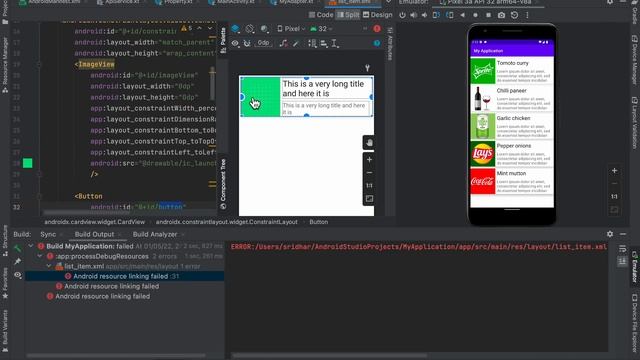Image resolution: width=640 pixels, height=360 pixels.
Task: Click the emulator Home circle button
Action: pyautogui.click(x=476, y=15)
